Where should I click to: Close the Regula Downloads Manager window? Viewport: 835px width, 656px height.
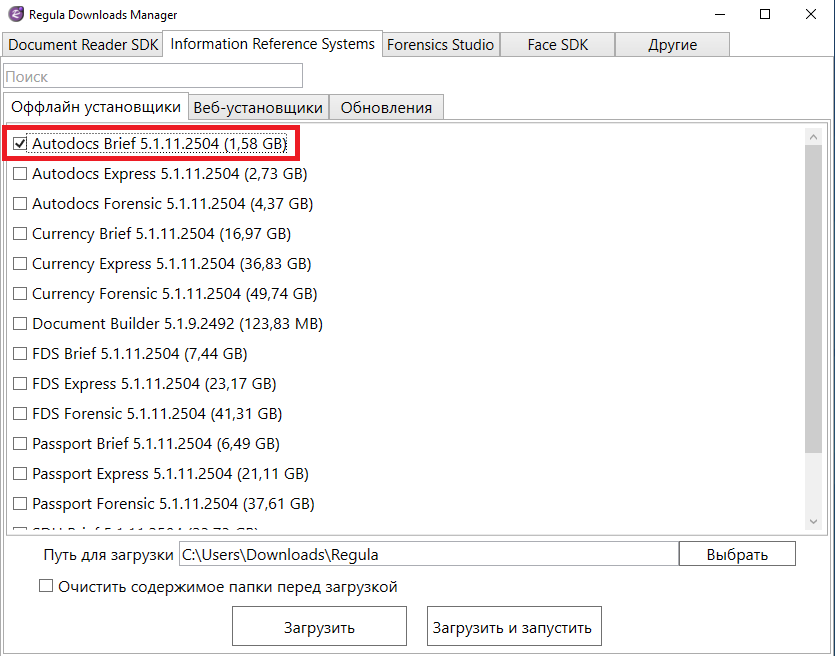click(x=811, y=14)
